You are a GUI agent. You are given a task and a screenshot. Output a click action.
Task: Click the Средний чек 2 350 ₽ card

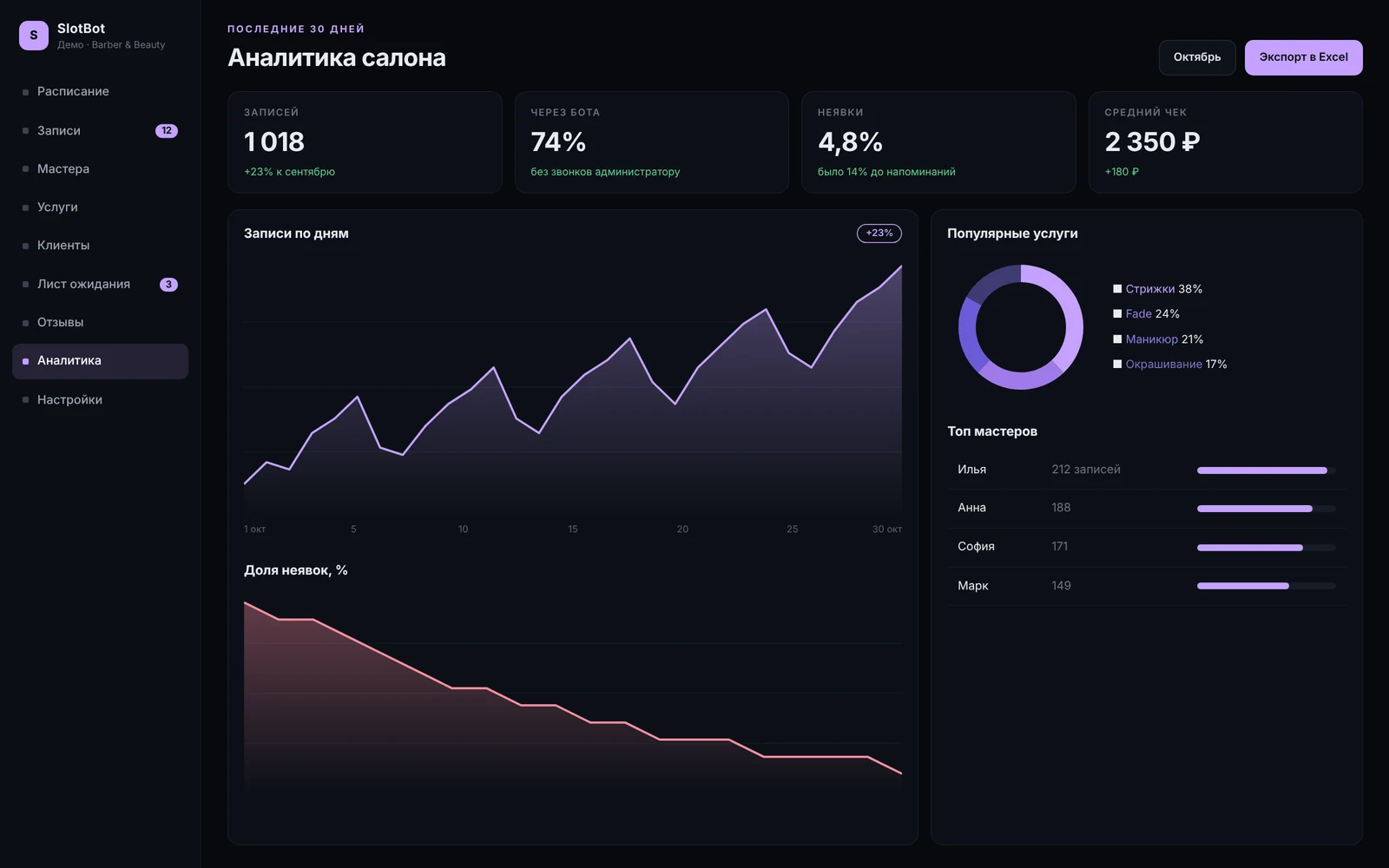point(1225,142)
